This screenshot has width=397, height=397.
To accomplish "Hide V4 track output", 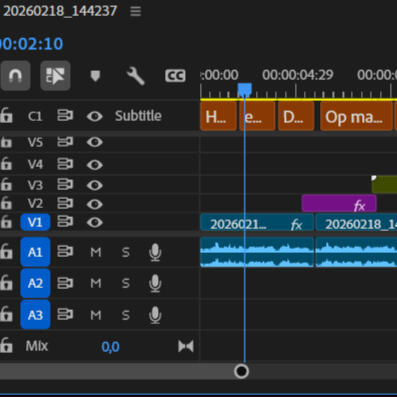I will click(x=95, y=164).
